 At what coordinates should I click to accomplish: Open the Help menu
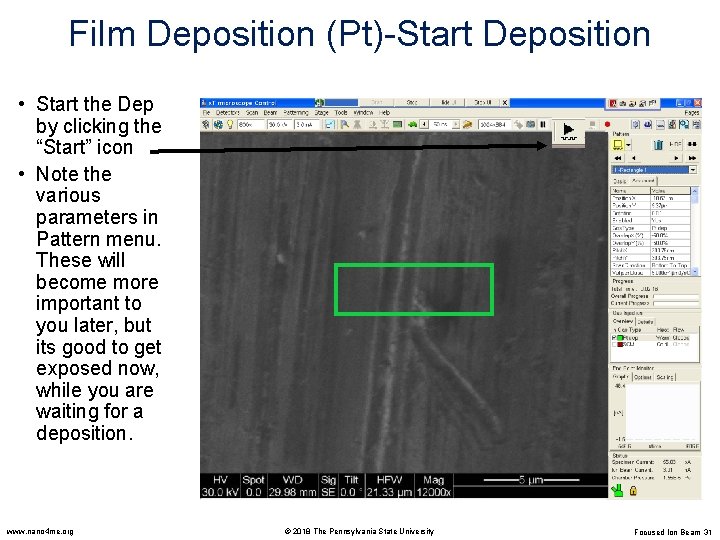384,112
